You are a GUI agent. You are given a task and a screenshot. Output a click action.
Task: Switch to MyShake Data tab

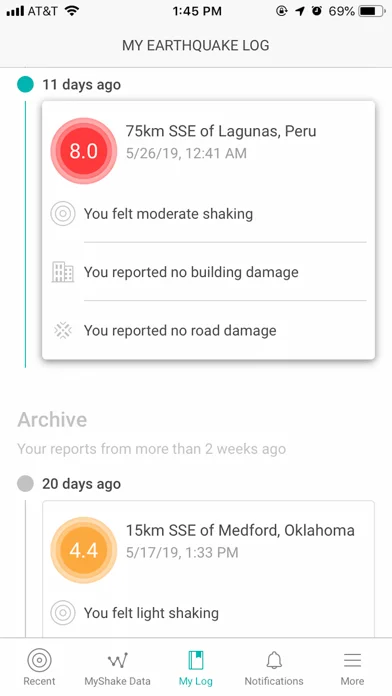pyautogui.click(x=118, y=667)
